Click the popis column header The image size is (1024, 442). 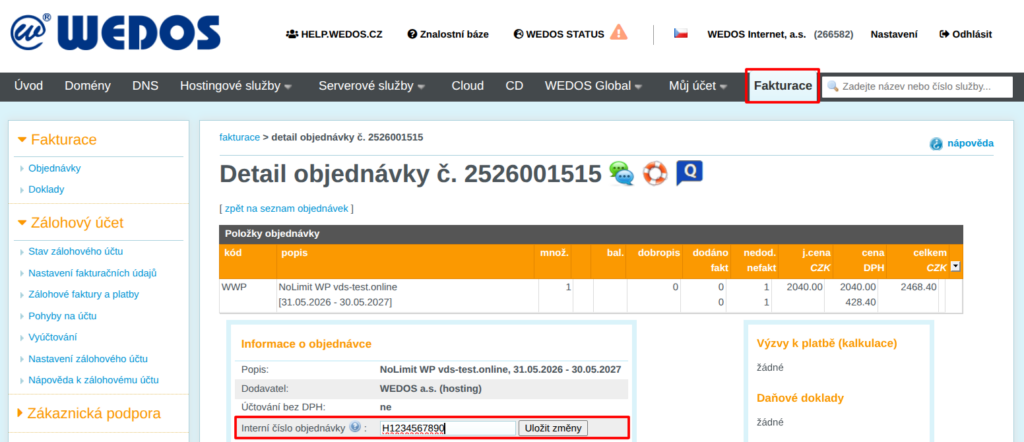(x=294, y=253)
